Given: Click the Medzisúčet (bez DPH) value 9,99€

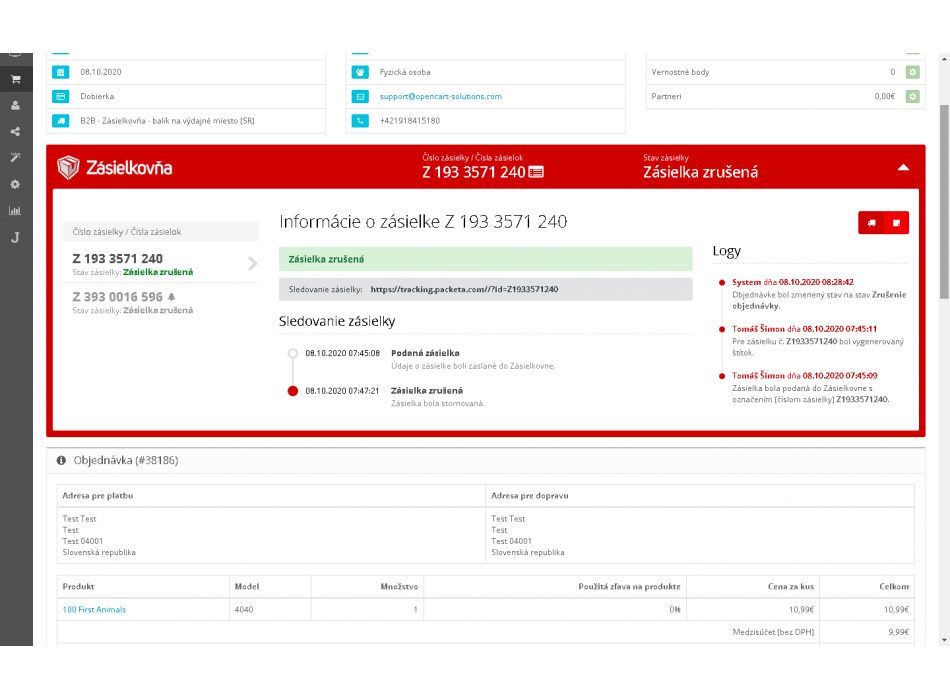Looking at the screenshot, I should 899,632.
